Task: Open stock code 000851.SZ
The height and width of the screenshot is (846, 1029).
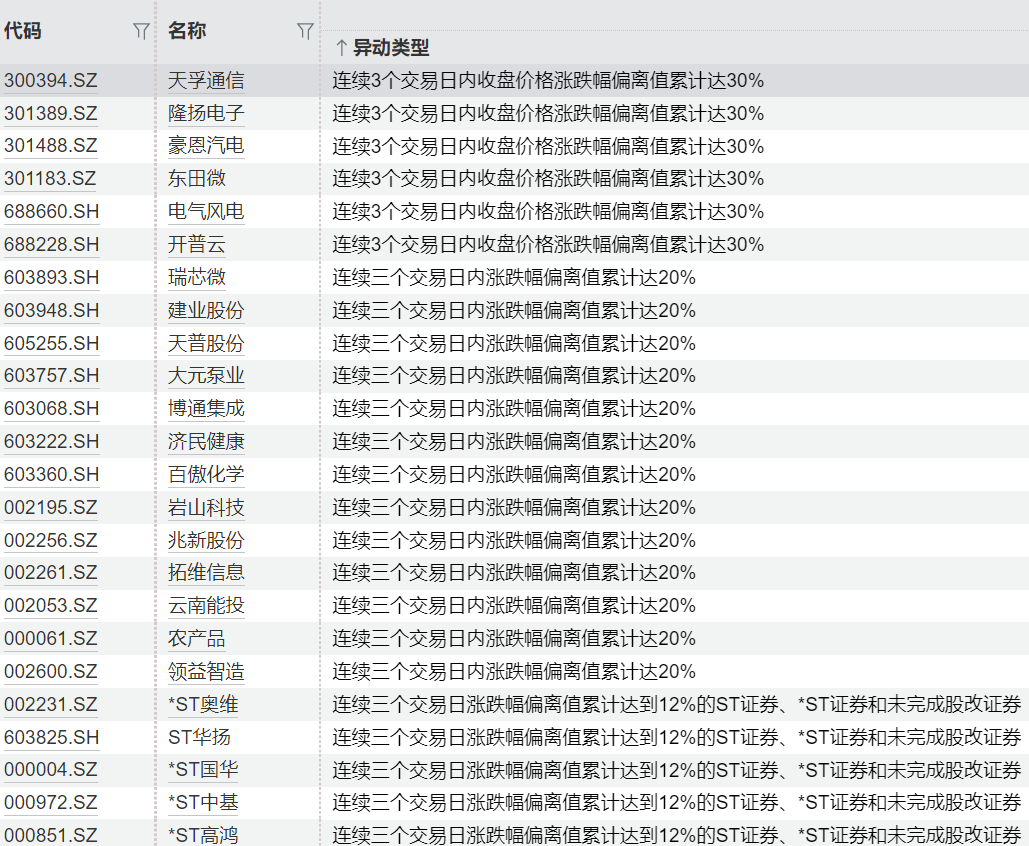Action: (51, 835)
